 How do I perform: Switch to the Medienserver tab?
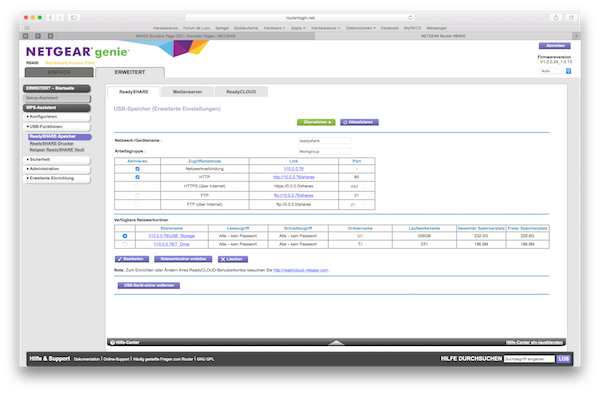(x=188, y=92)
